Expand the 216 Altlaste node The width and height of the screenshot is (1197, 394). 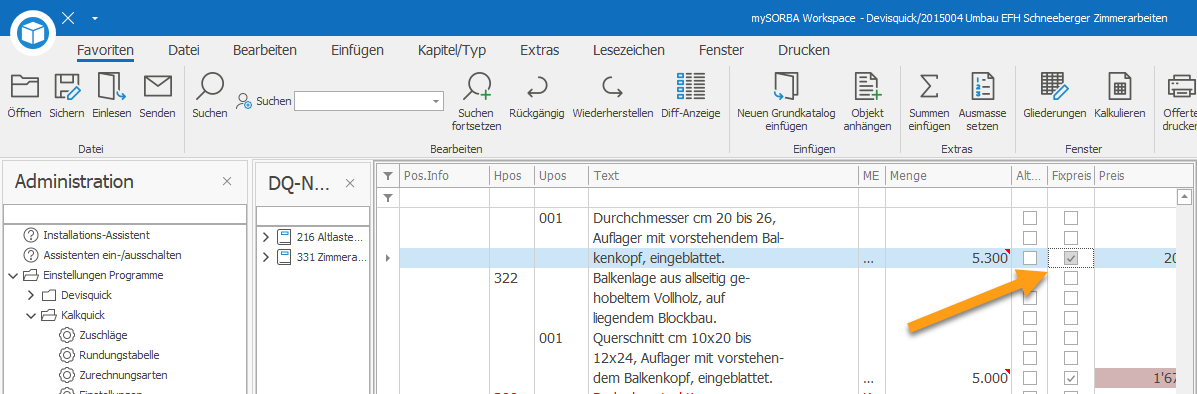(266, 237)
